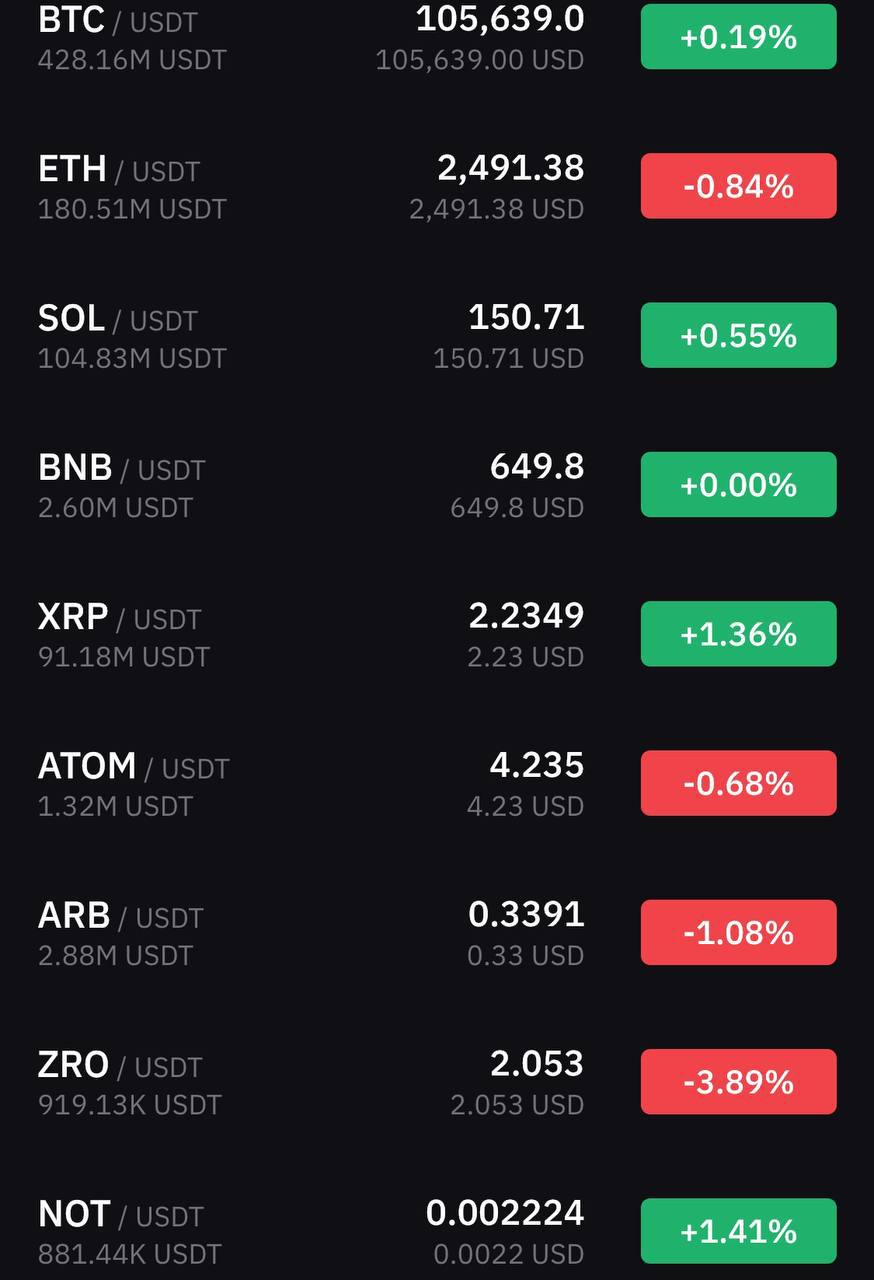Select the XRP / USDT pair
874x1280 pixels.
(437, 633)
